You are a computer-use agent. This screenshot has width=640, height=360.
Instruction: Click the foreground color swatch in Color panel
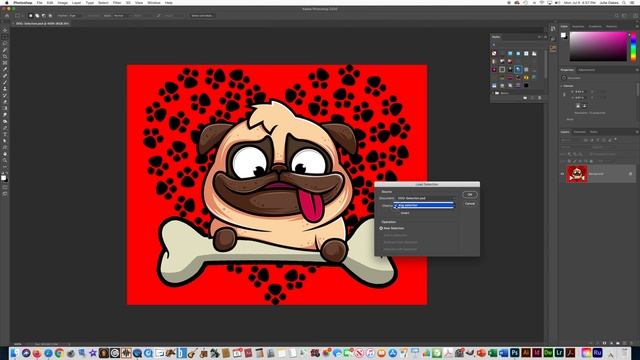pos(563,35)
